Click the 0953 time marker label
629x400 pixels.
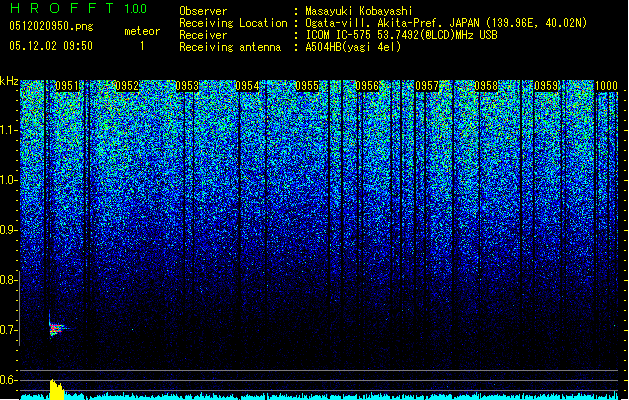tap(187, 86)
